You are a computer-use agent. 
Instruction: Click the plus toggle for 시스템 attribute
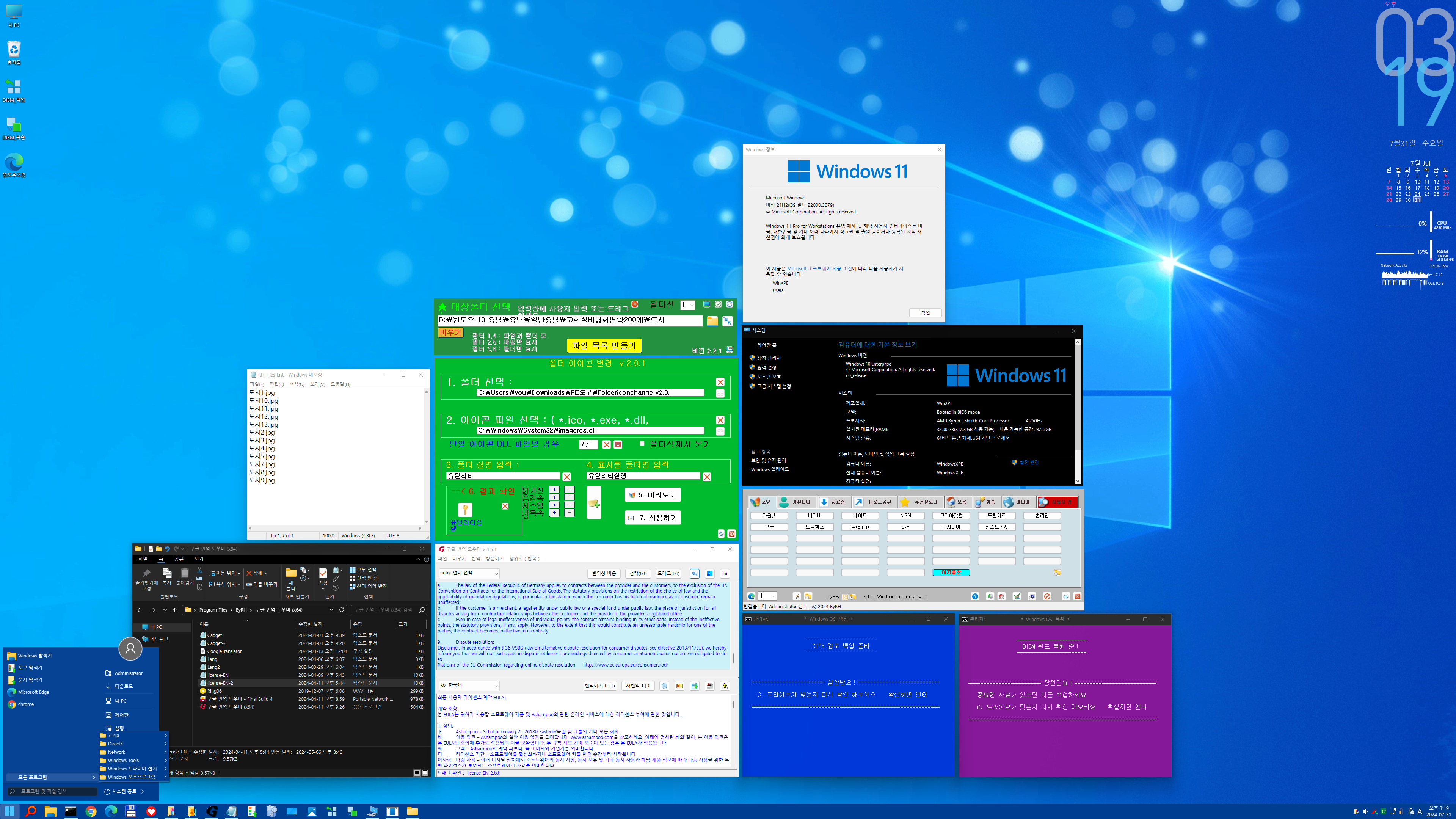pos(554,505)
